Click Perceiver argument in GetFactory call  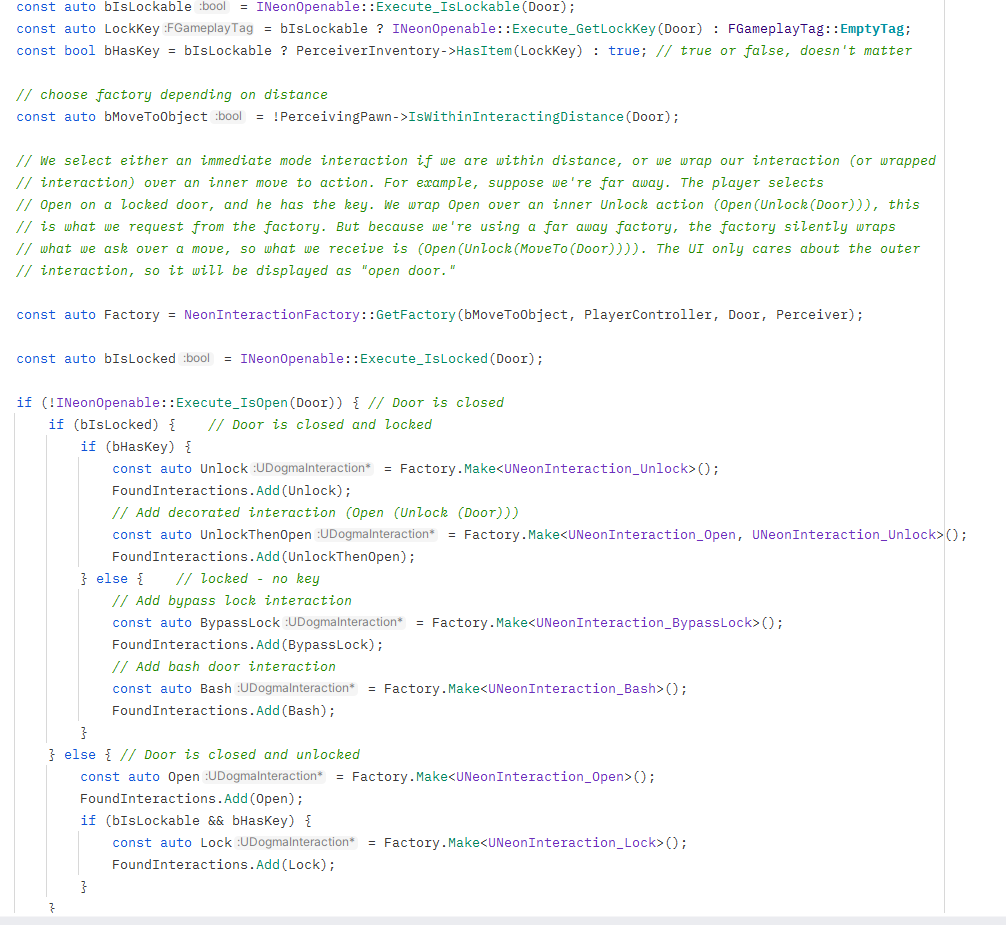click(812, 315)
